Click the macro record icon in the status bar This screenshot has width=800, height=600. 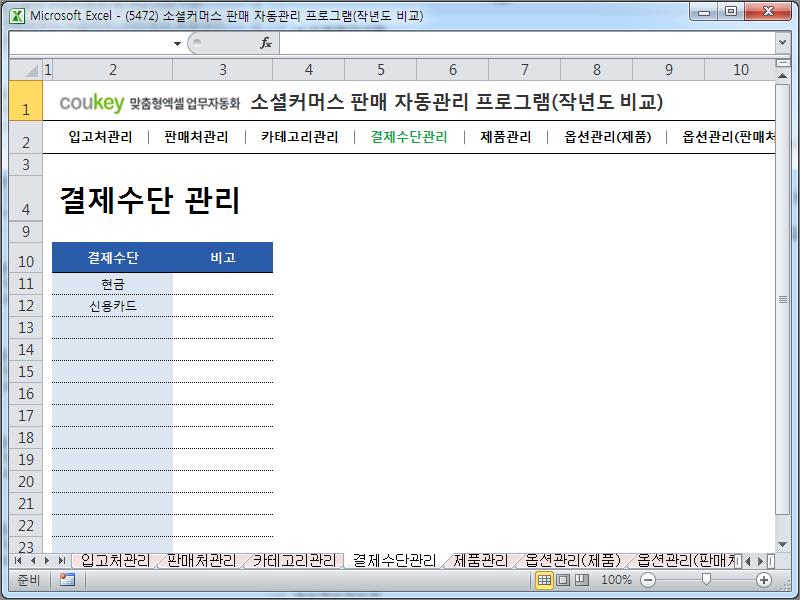point(67,580)
